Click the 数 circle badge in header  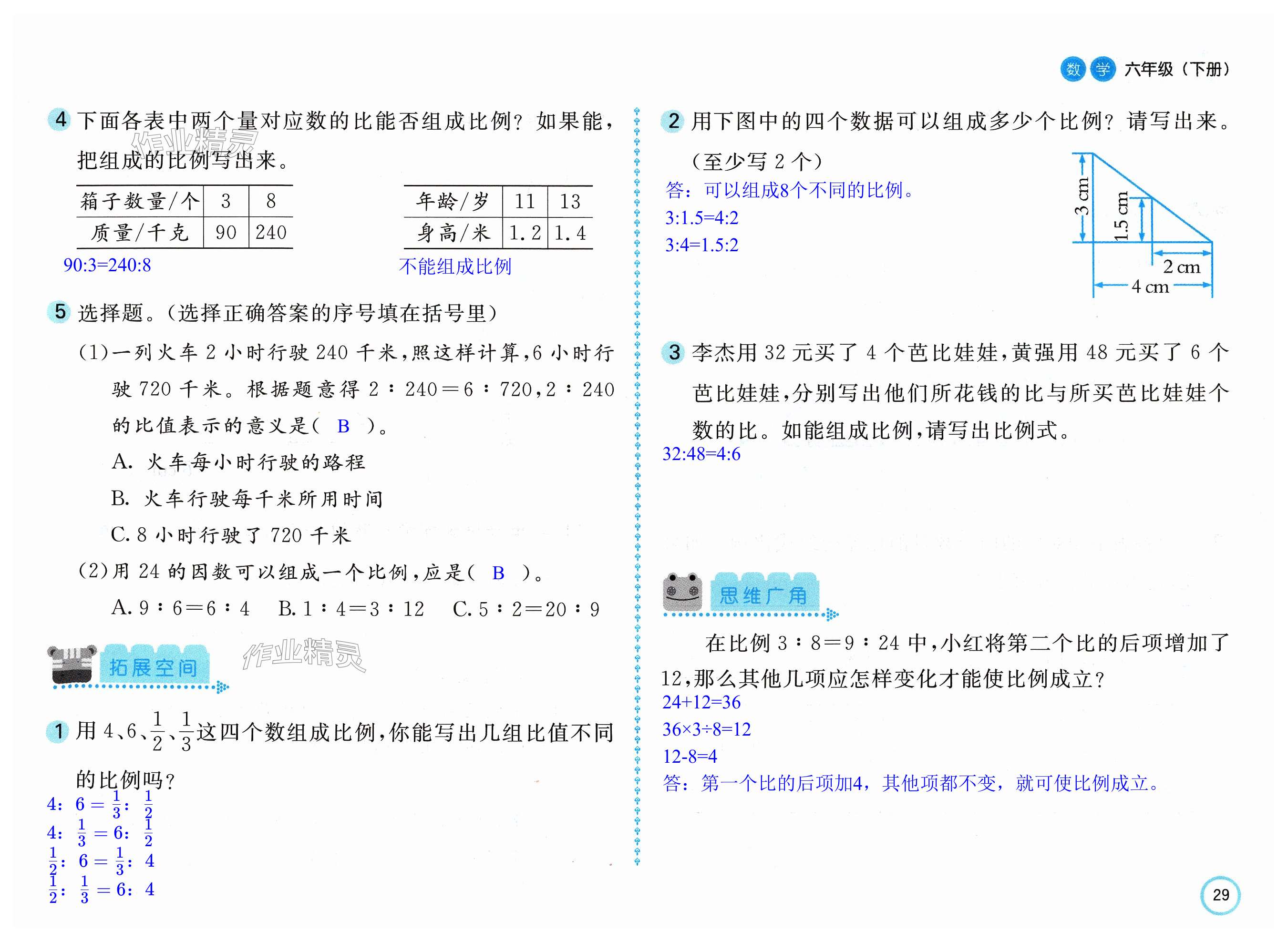pos(1073,70)
